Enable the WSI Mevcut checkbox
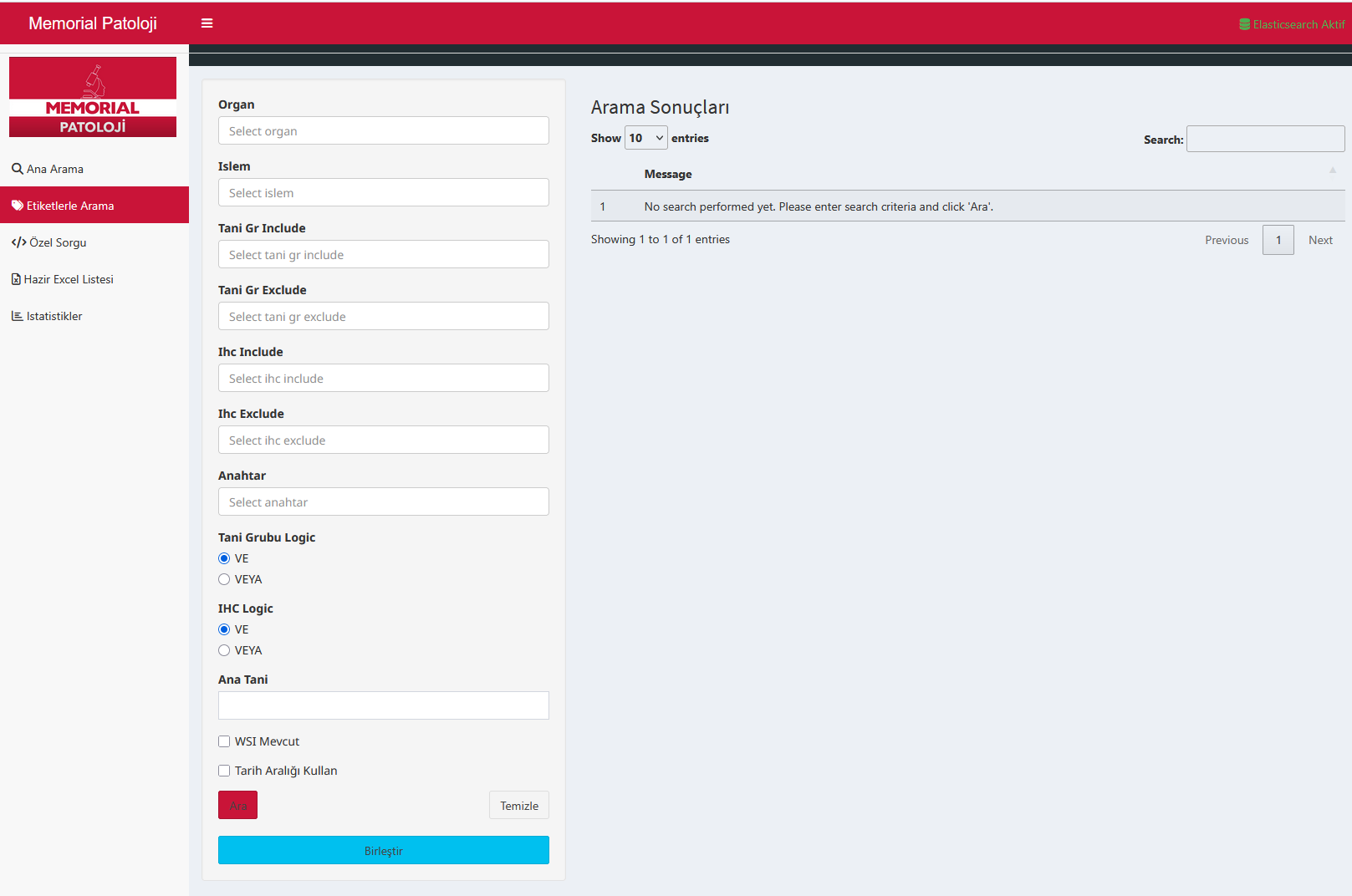1352x896 pixels. [x=224, y=741]
